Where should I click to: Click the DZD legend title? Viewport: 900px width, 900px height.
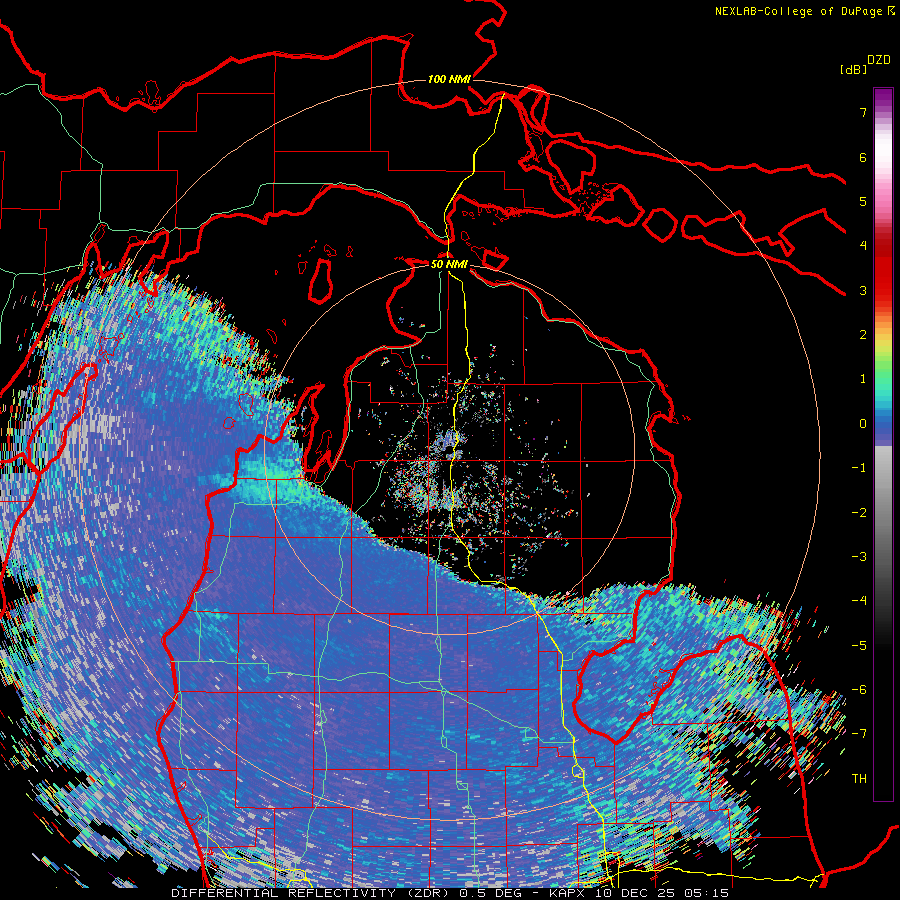coord(879,60)
